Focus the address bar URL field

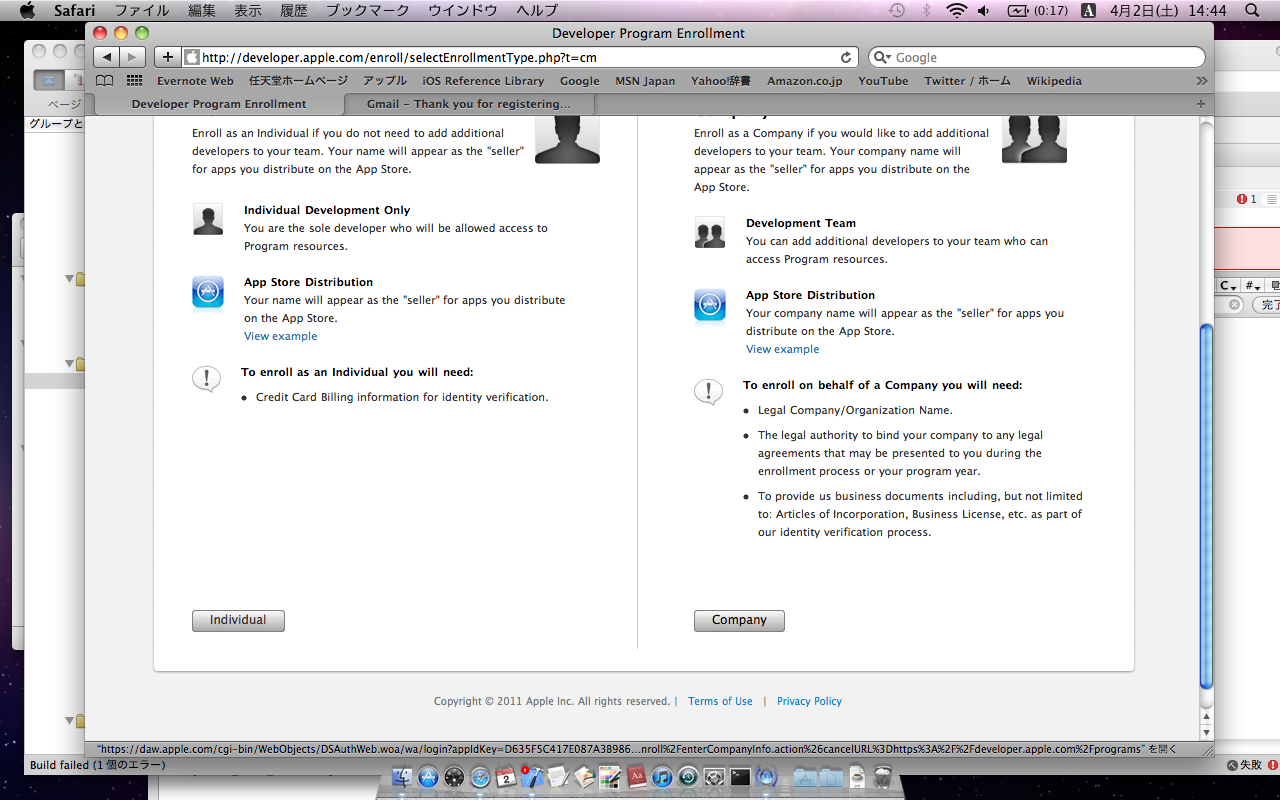click(522, 58)
